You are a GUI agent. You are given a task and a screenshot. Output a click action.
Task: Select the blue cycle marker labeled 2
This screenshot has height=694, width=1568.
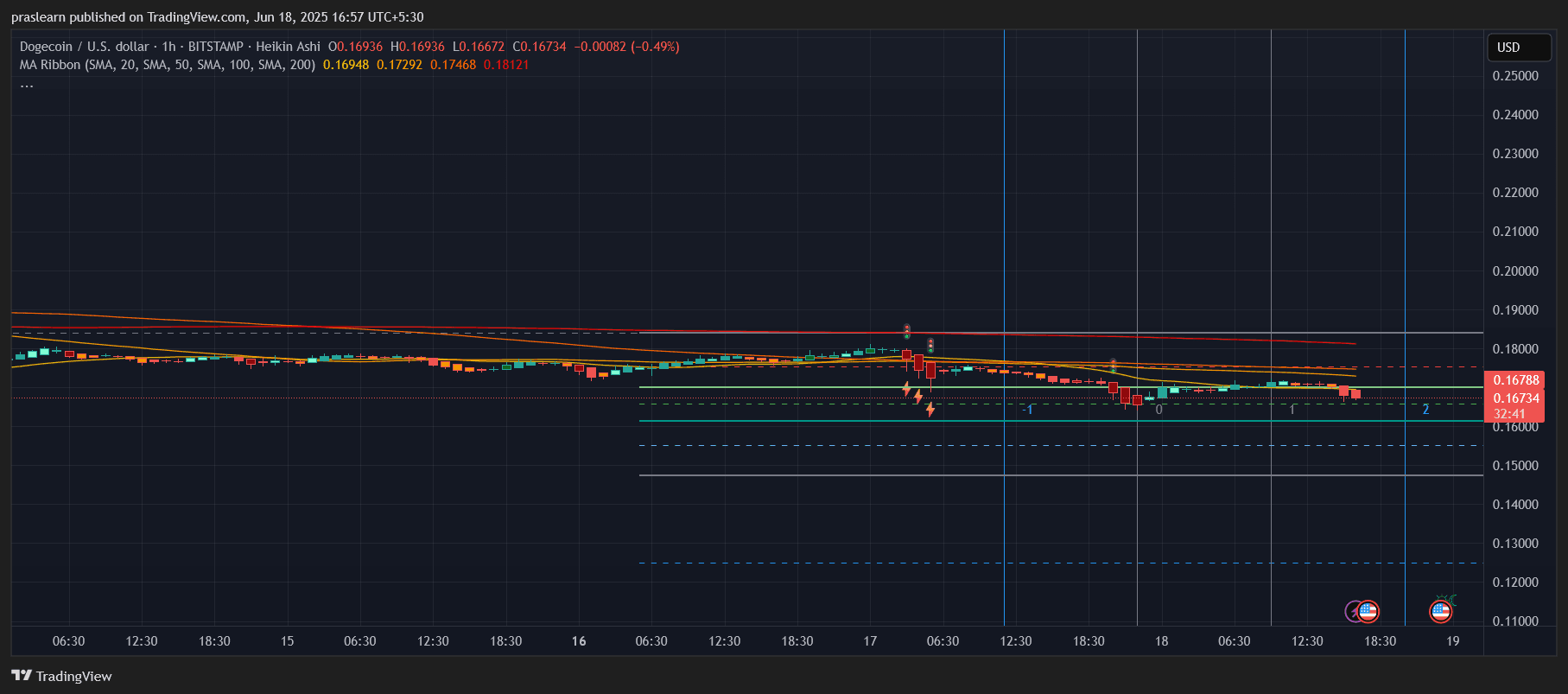click(1425, 410)
